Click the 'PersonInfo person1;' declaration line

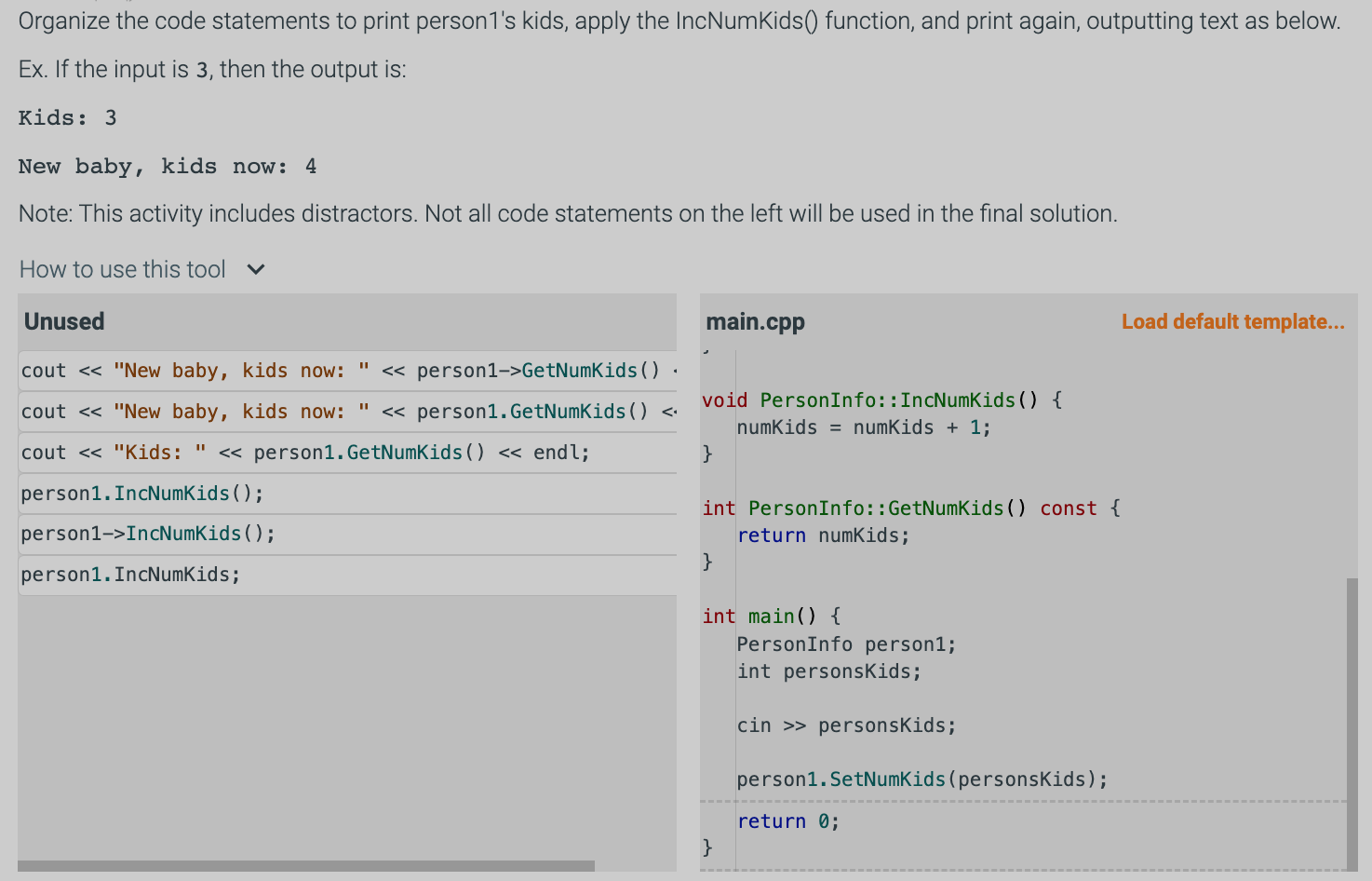click(x=846, y=644)
